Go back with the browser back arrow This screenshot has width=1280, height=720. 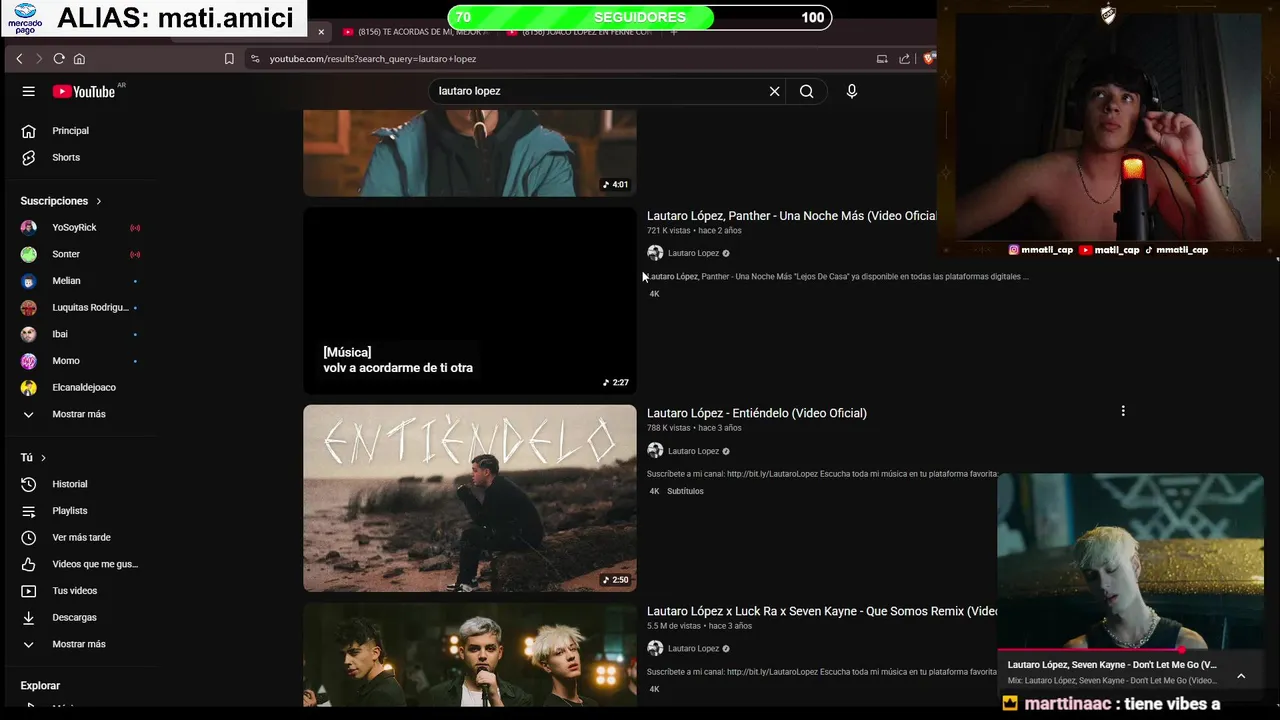tap(19, 59)
